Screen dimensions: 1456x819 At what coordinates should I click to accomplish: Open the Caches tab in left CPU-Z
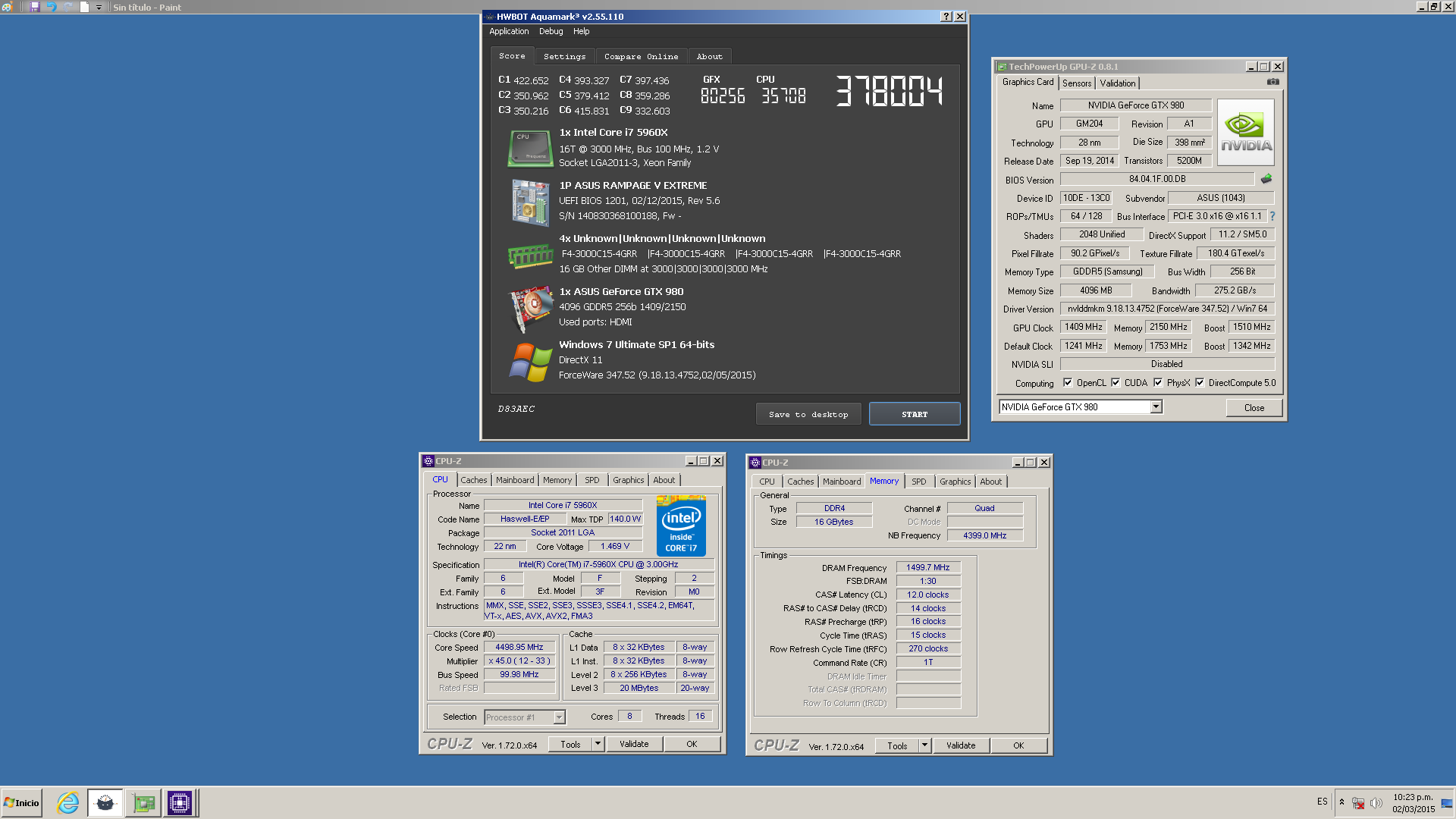474,480
